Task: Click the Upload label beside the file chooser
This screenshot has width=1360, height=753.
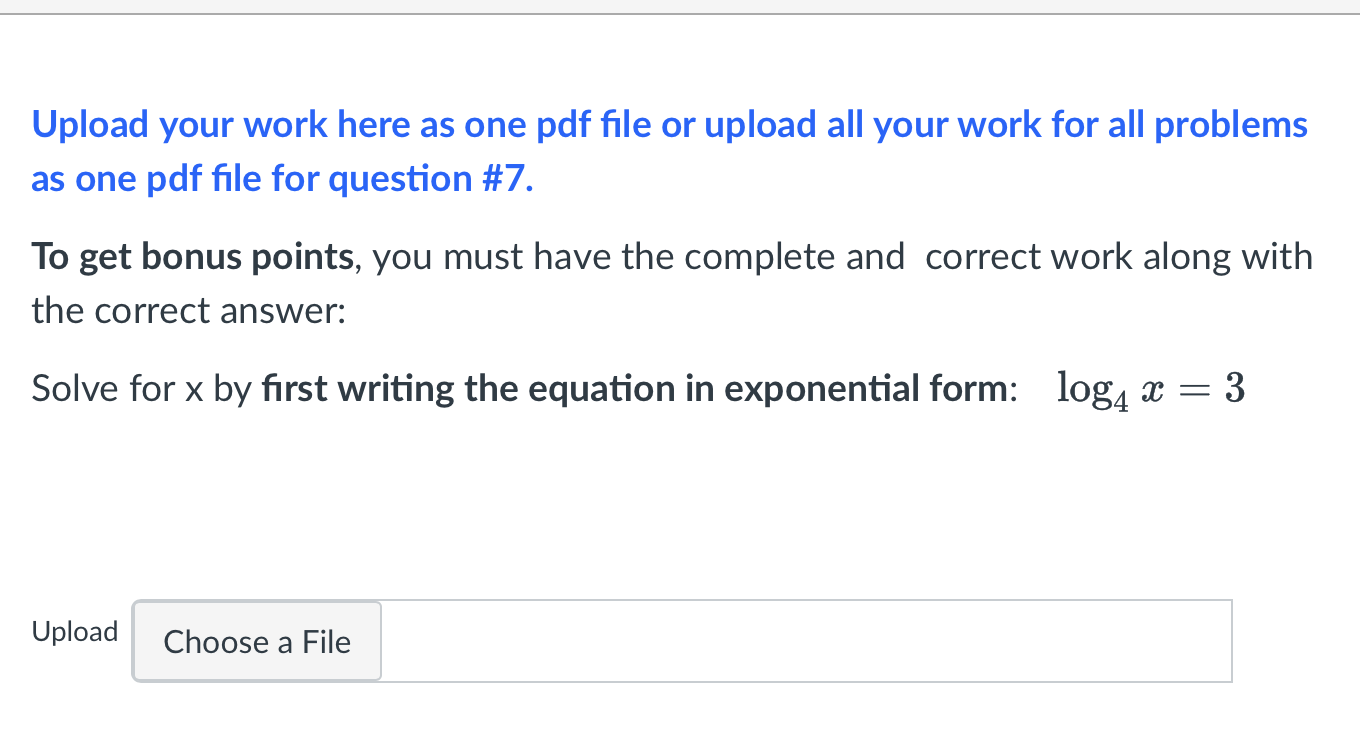Action: coord(74,631)
